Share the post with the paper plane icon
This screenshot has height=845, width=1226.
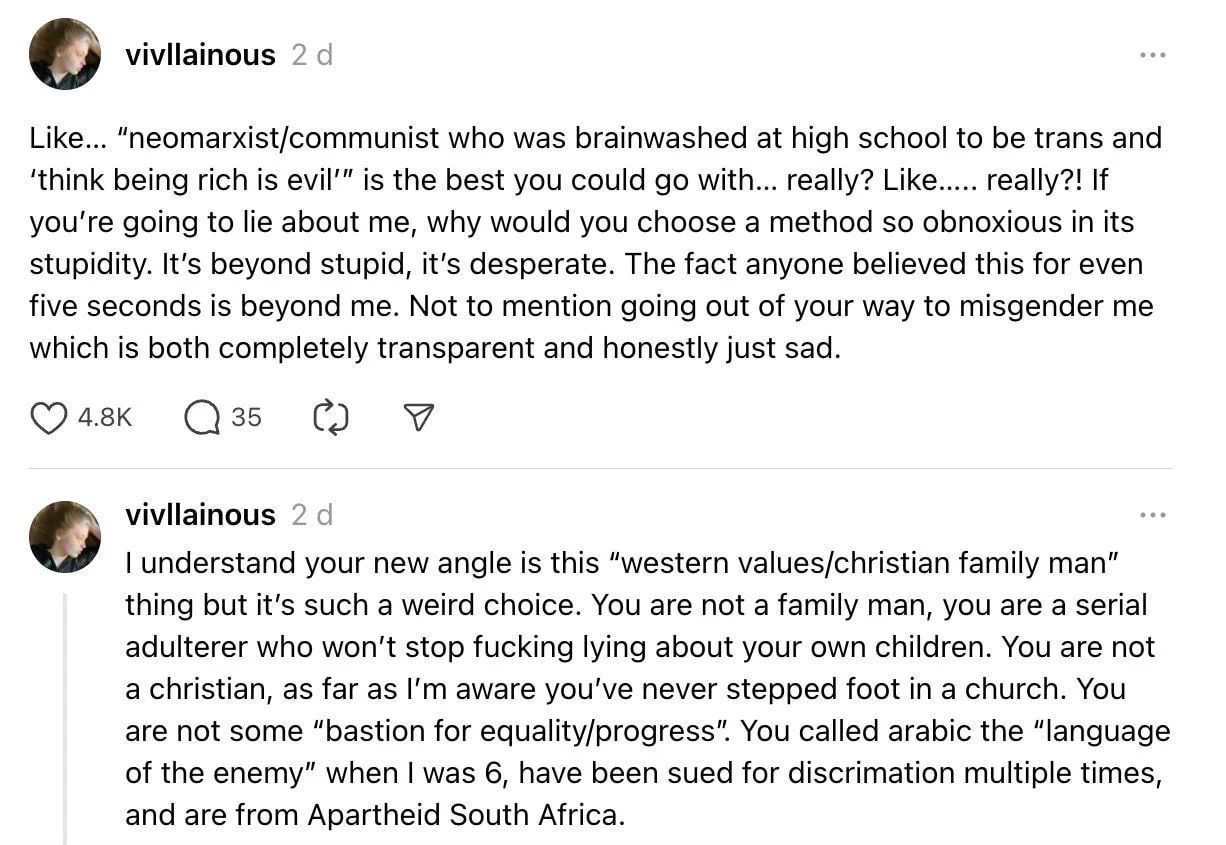419,417
